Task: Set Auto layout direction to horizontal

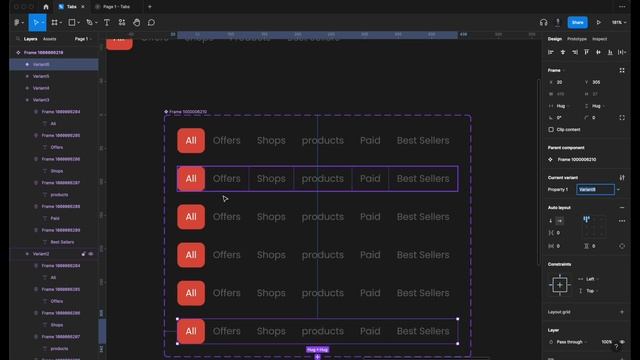Action: coord(560,221)
